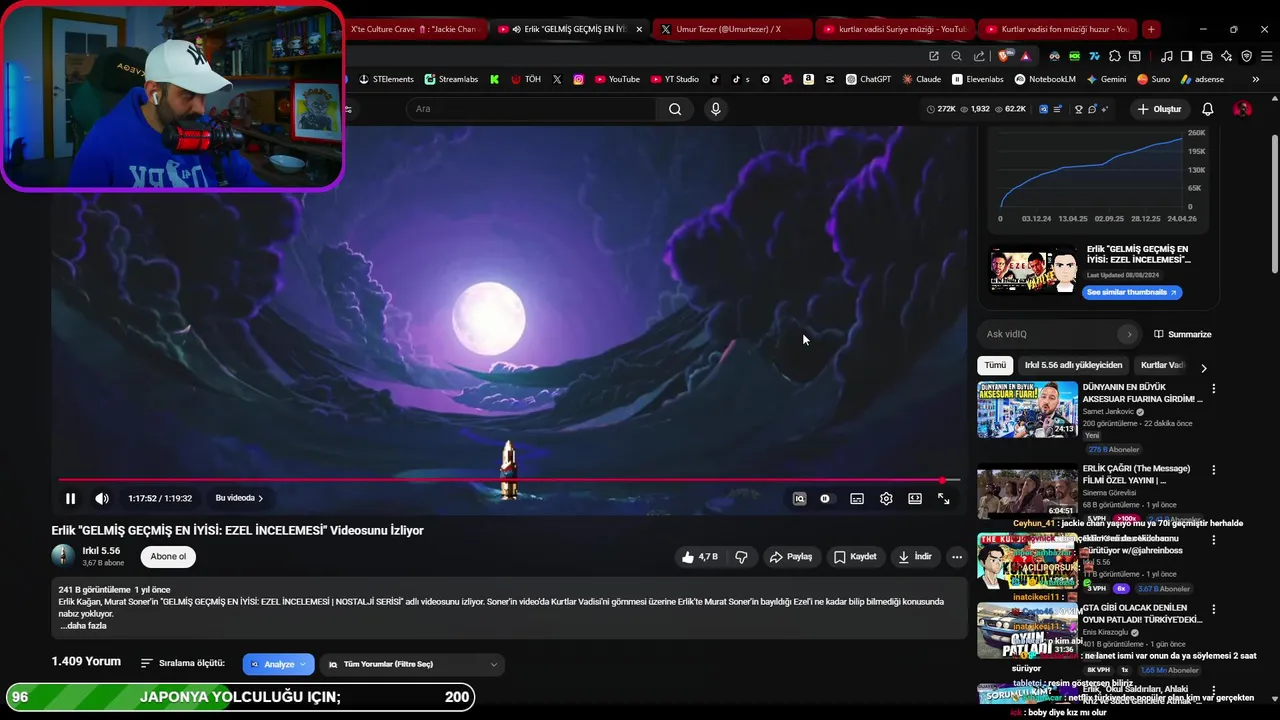Open more actions menu beside İndir
This screenshot has height=720, width=1280.
pyautogui.click(x=957, y=557)
